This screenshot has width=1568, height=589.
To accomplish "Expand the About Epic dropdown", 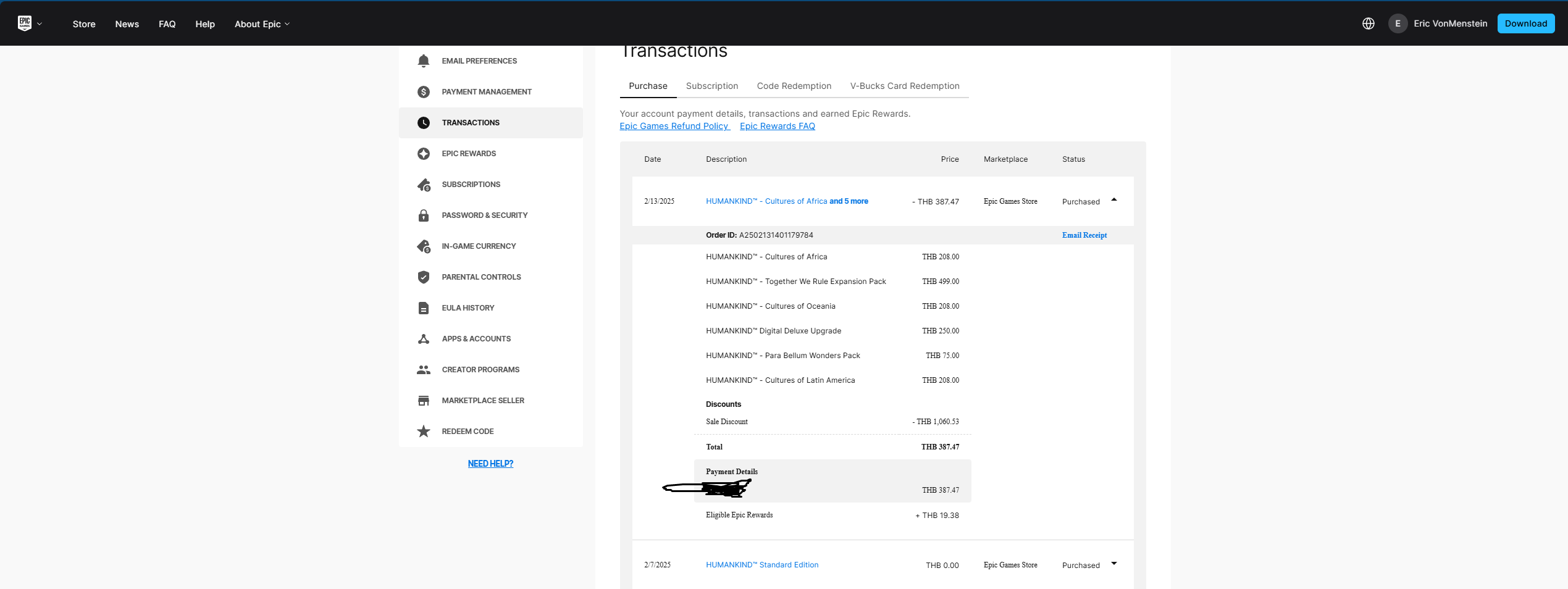I will click(262, 24).
